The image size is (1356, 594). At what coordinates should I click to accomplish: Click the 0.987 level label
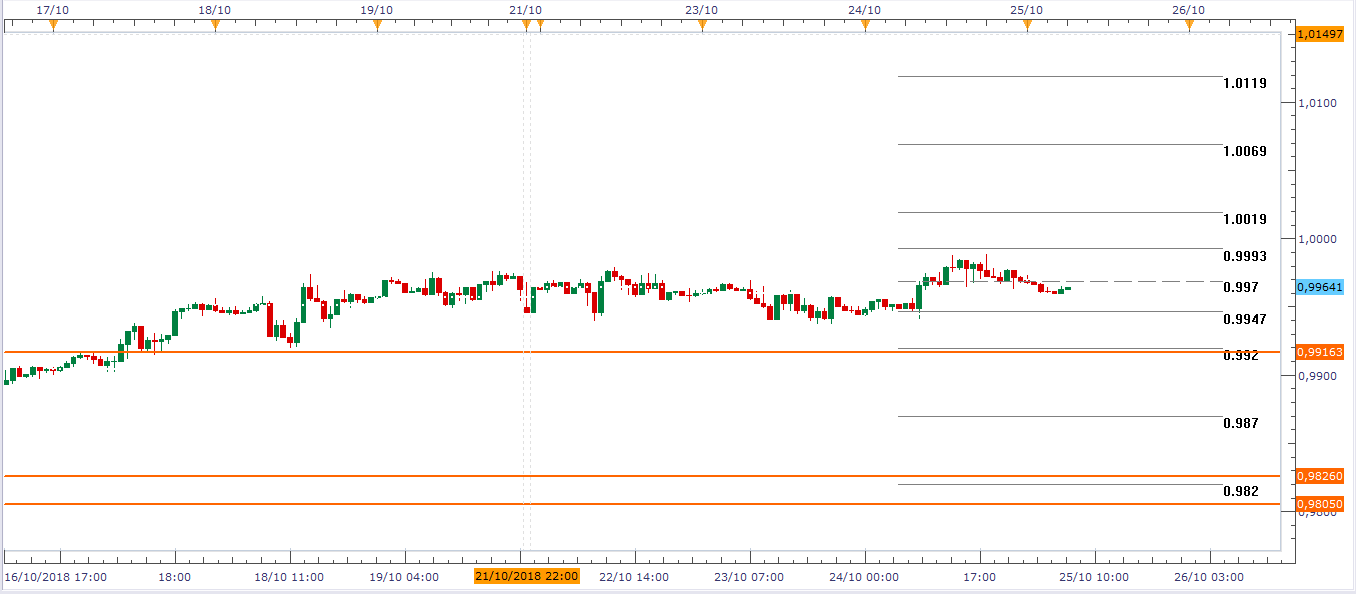click(1241, 423)
